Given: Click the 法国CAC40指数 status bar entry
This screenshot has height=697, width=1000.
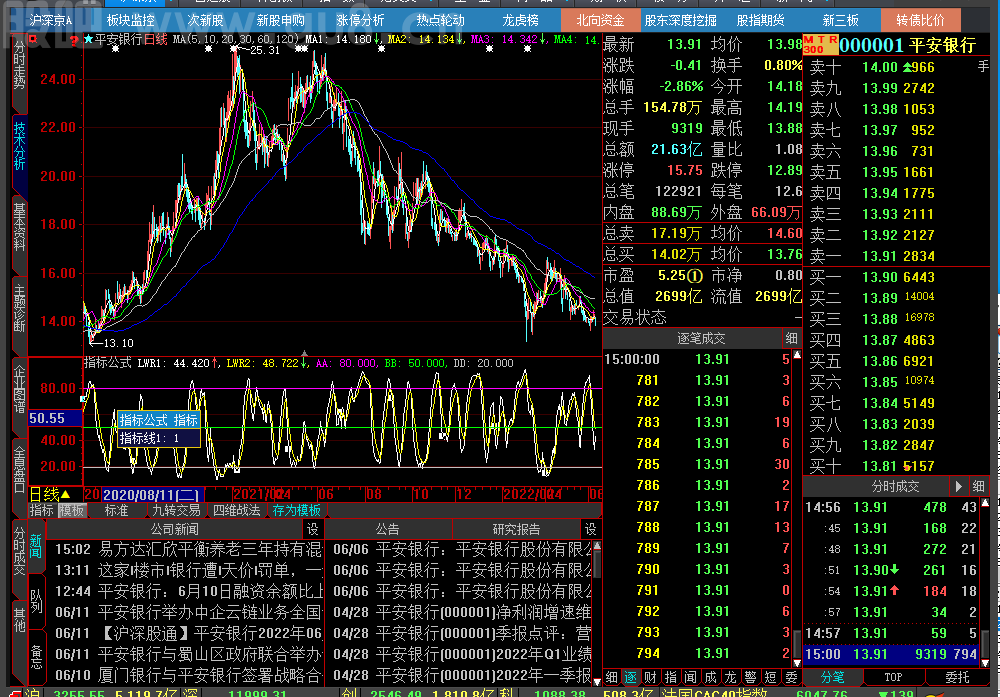Looking at the screenshot, I should (715, 693).
